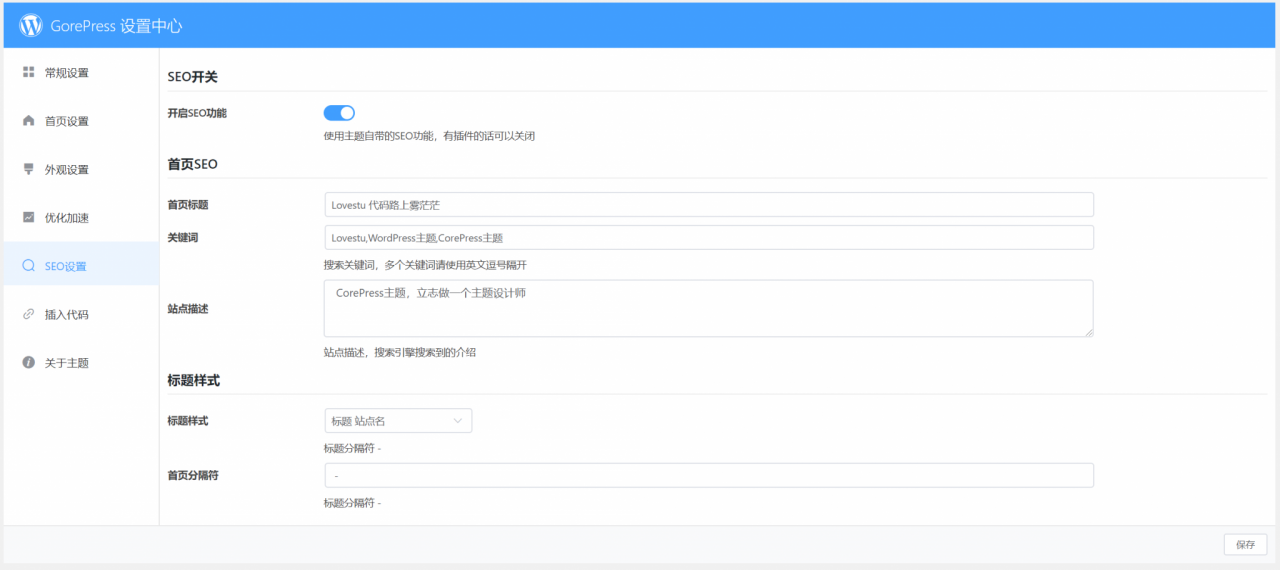Click into the 关键词 text field

[x=708, y=238]
